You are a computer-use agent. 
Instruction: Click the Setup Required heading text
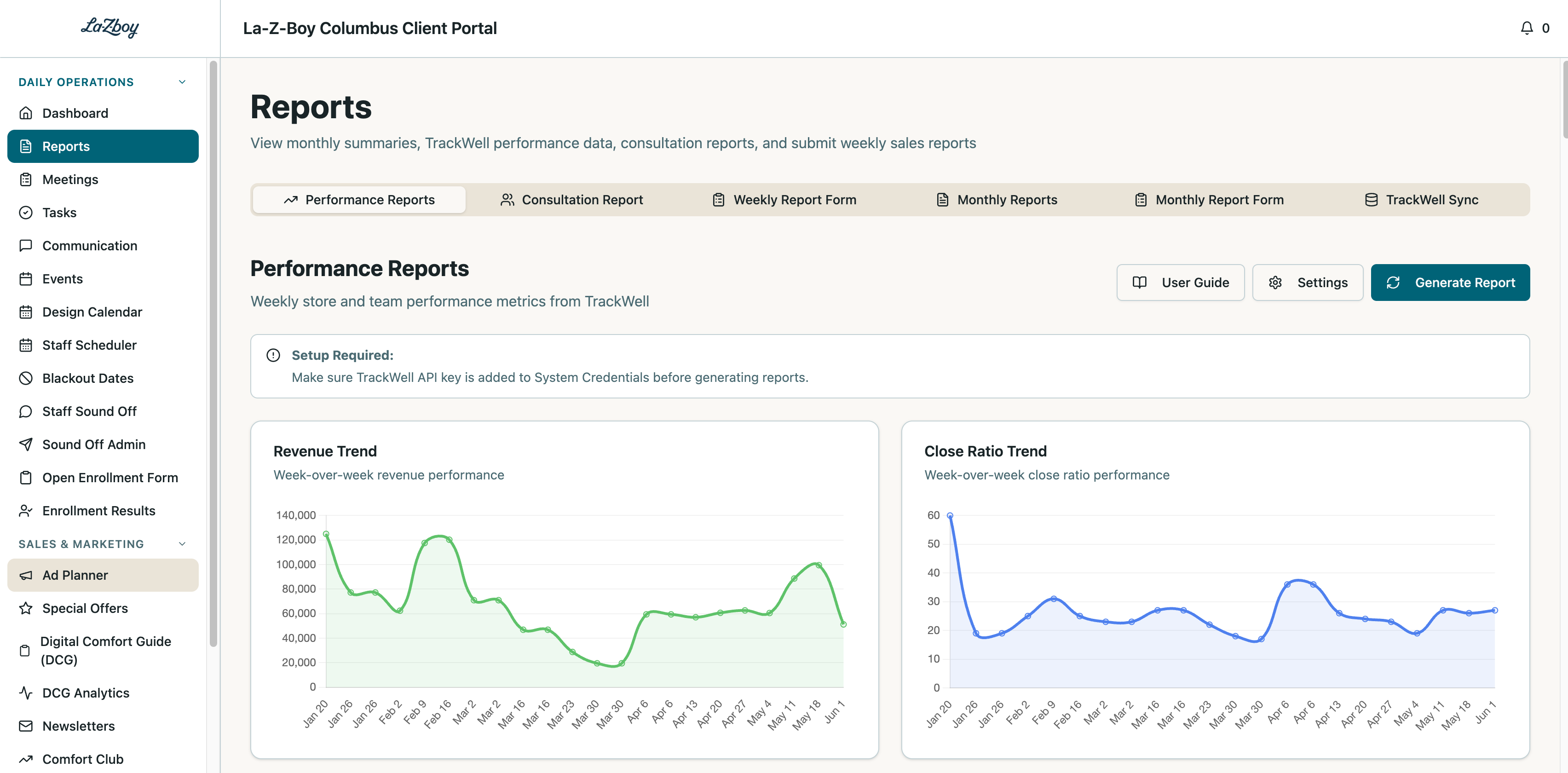coord(342,356)
